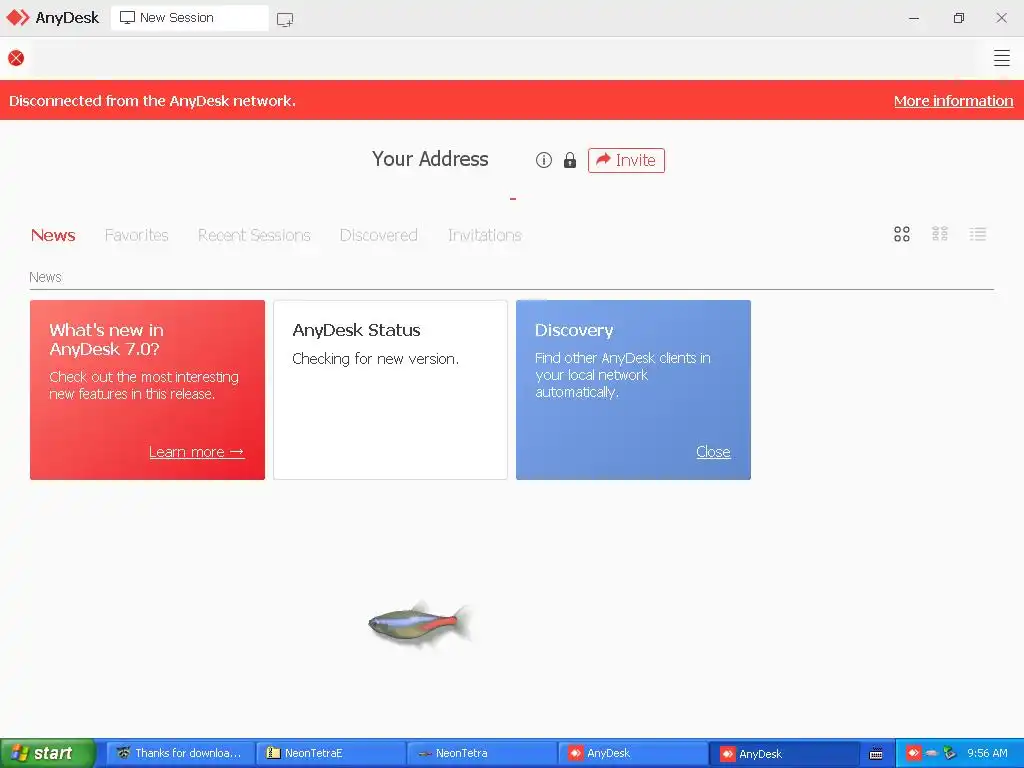The width and height of the screenshot is (1024, 768).
Task: Switch to Thanks for downloa... taskbar window
Action: click(x=180, y=753)
